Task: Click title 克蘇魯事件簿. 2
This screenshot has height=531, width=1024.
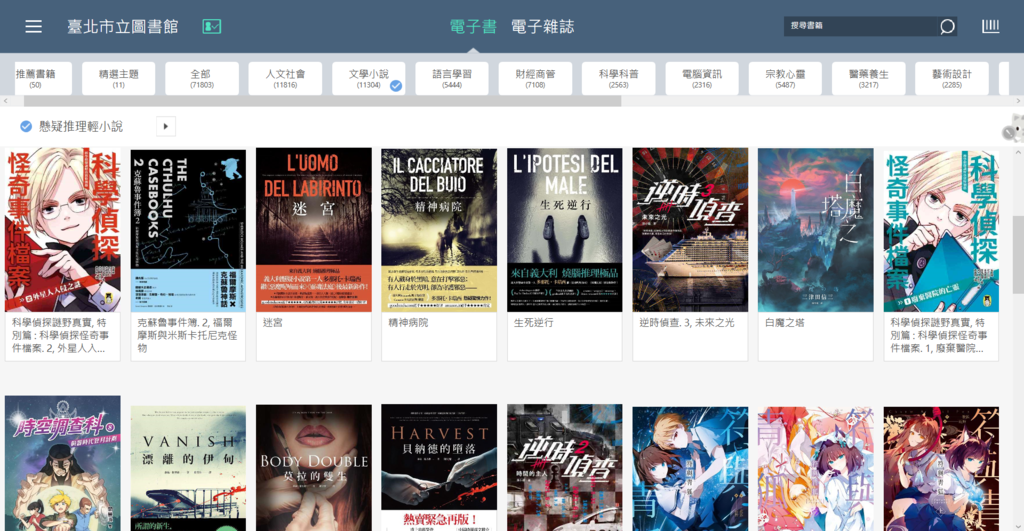Action: pyautogui.click(x=188, y=335)
